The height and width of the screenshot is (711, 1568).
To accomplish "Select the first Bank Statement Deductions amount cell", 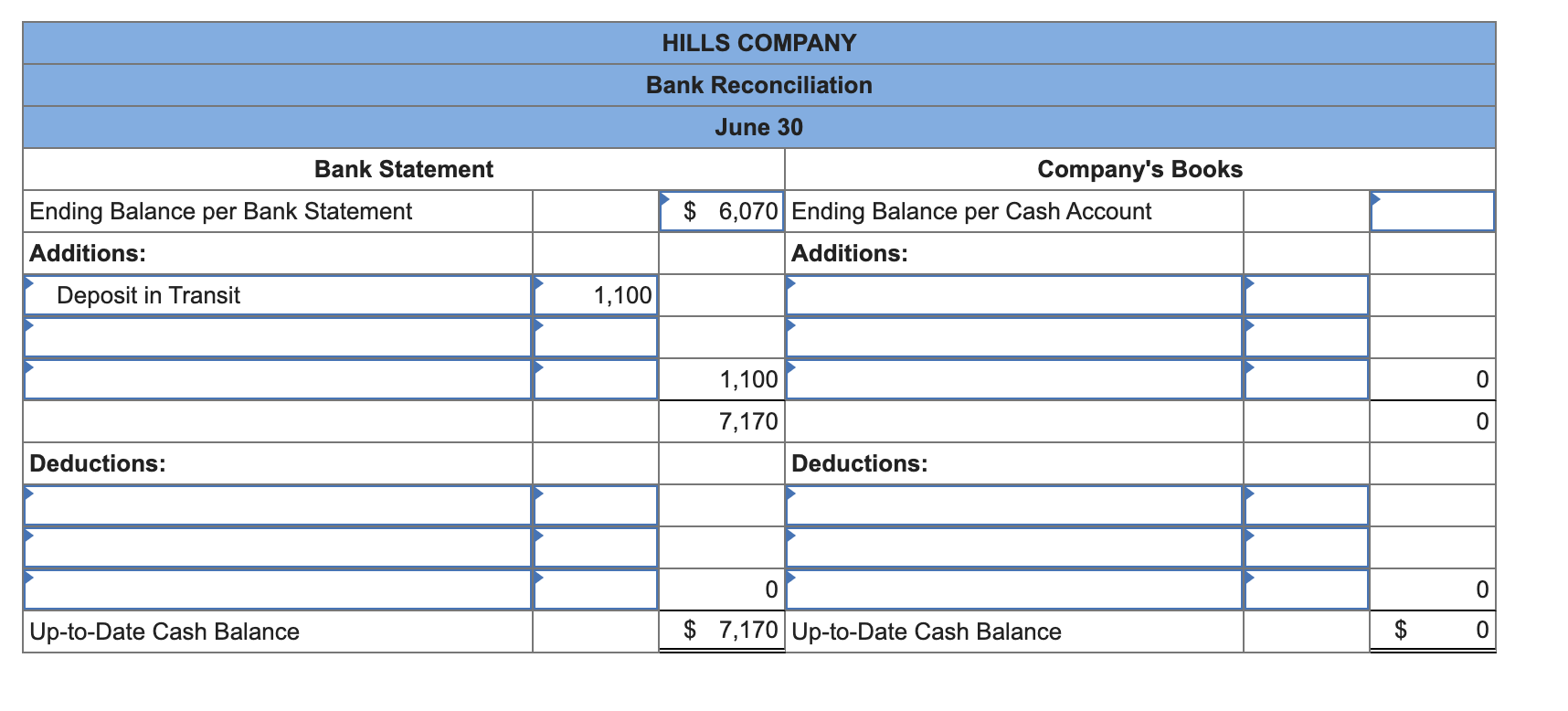I will pyautogui.click(x=596, y=505).
